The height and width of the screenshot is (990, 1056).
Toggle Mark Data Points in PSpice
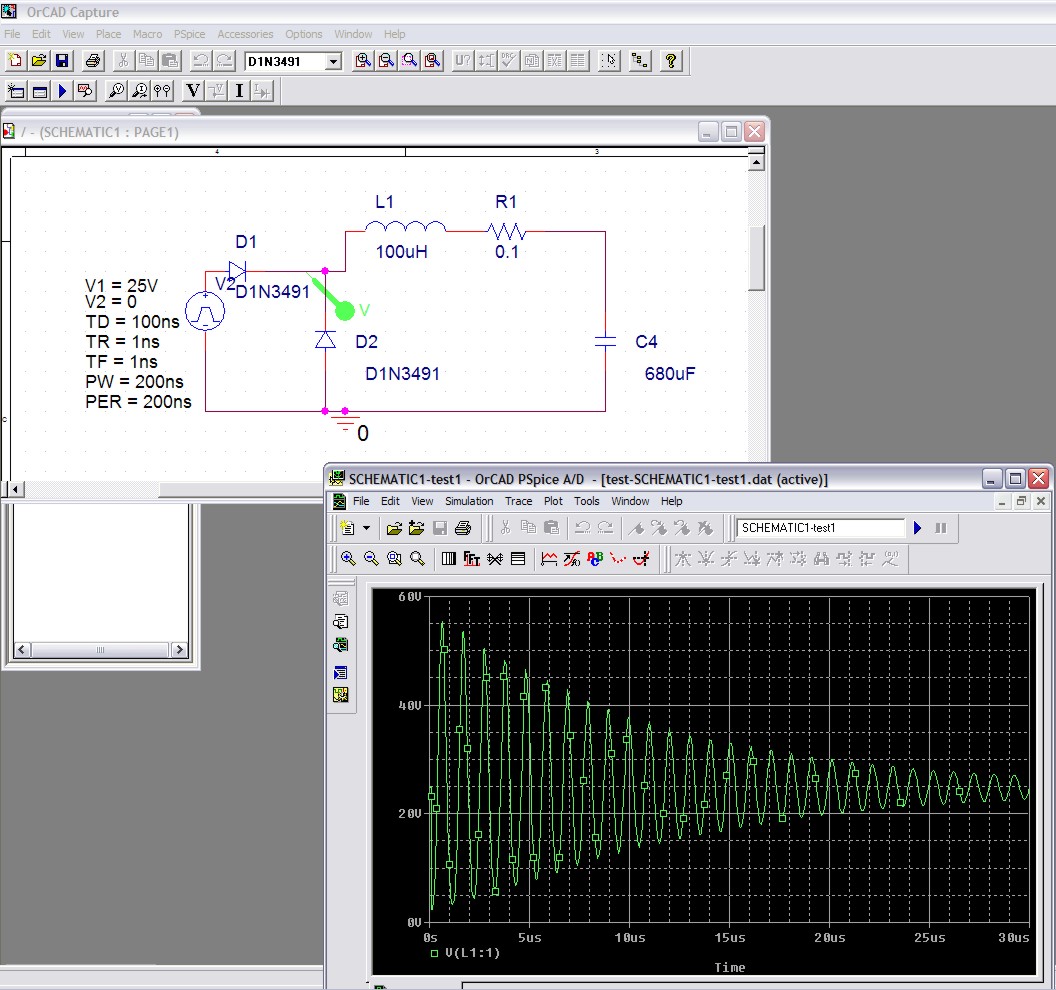tap(618, 558)
